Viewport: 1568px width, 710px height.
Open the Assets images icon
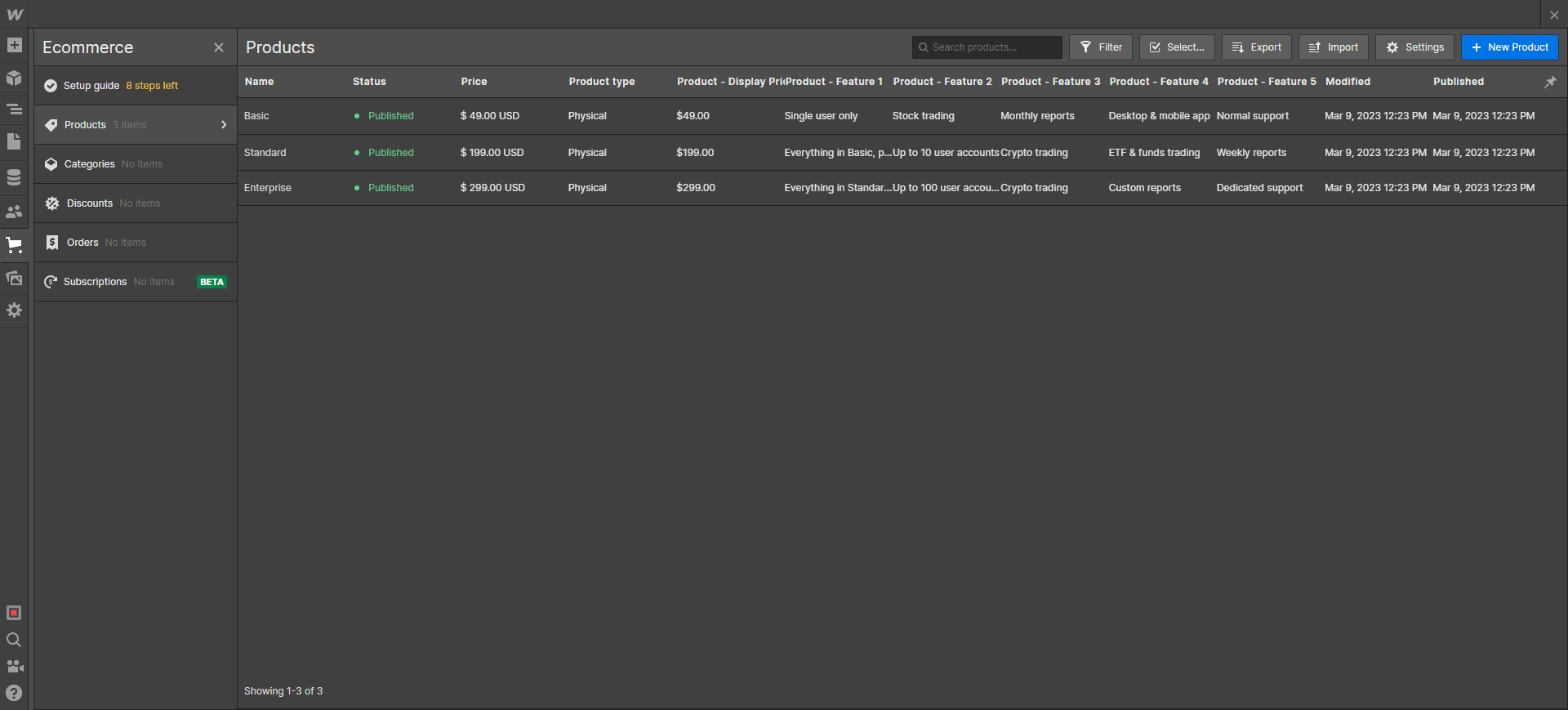point(14,278)
